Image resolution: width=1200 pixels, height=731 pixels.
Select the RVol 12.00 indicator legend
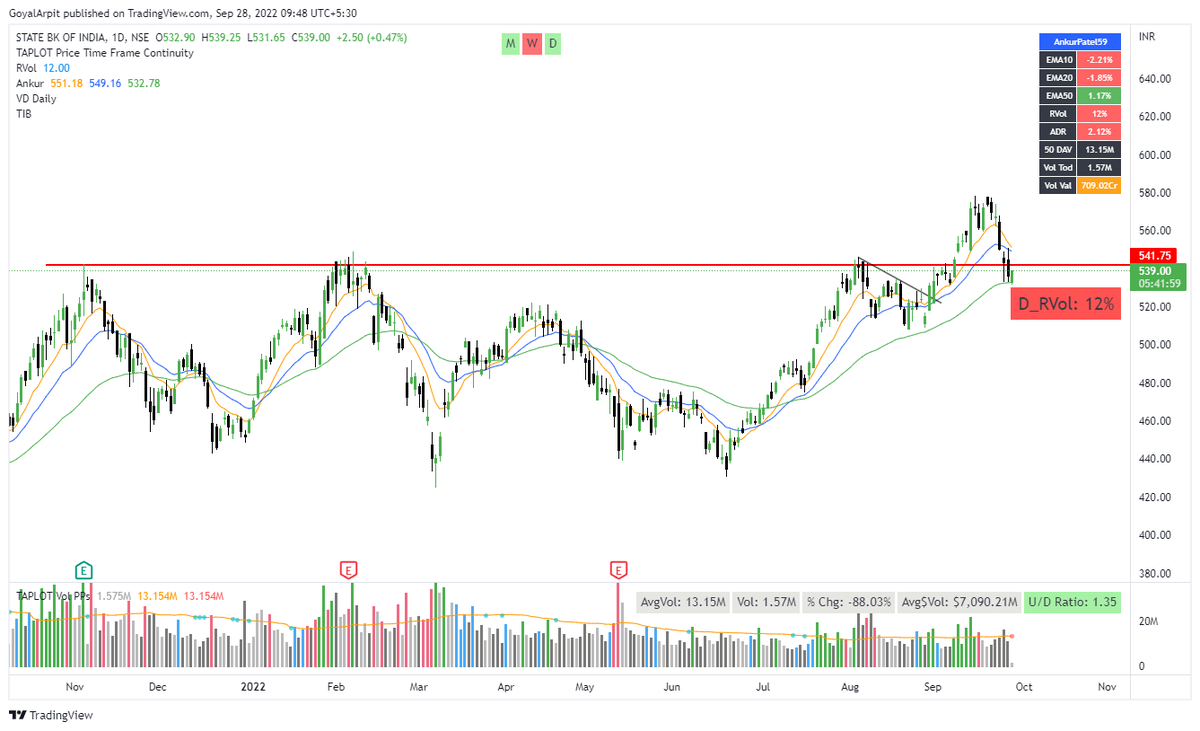coord(43,68)
